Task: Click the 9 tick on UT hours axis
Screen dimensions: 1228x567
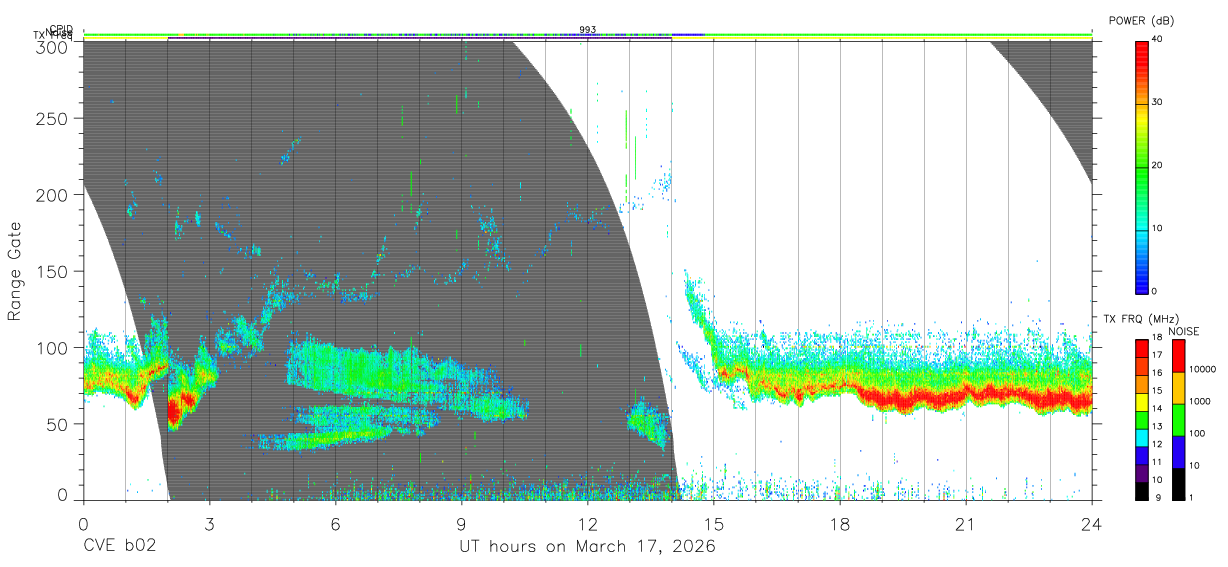Action: click(x=462, y=523)
